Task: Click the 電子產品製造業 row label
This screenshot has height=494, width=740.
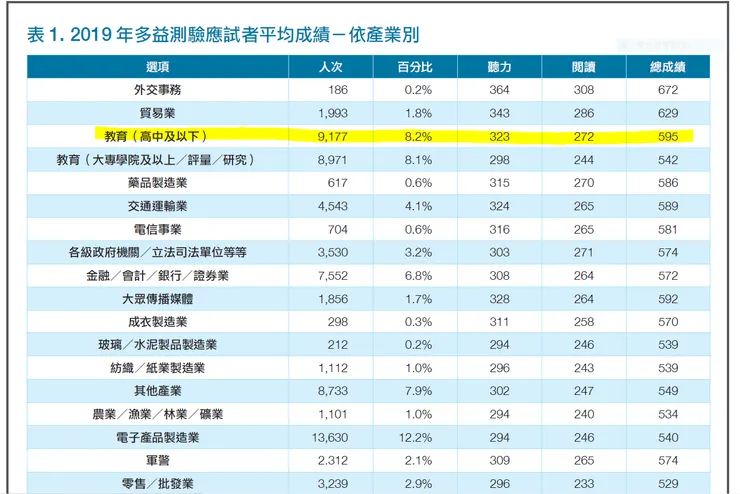Action: 158,438
